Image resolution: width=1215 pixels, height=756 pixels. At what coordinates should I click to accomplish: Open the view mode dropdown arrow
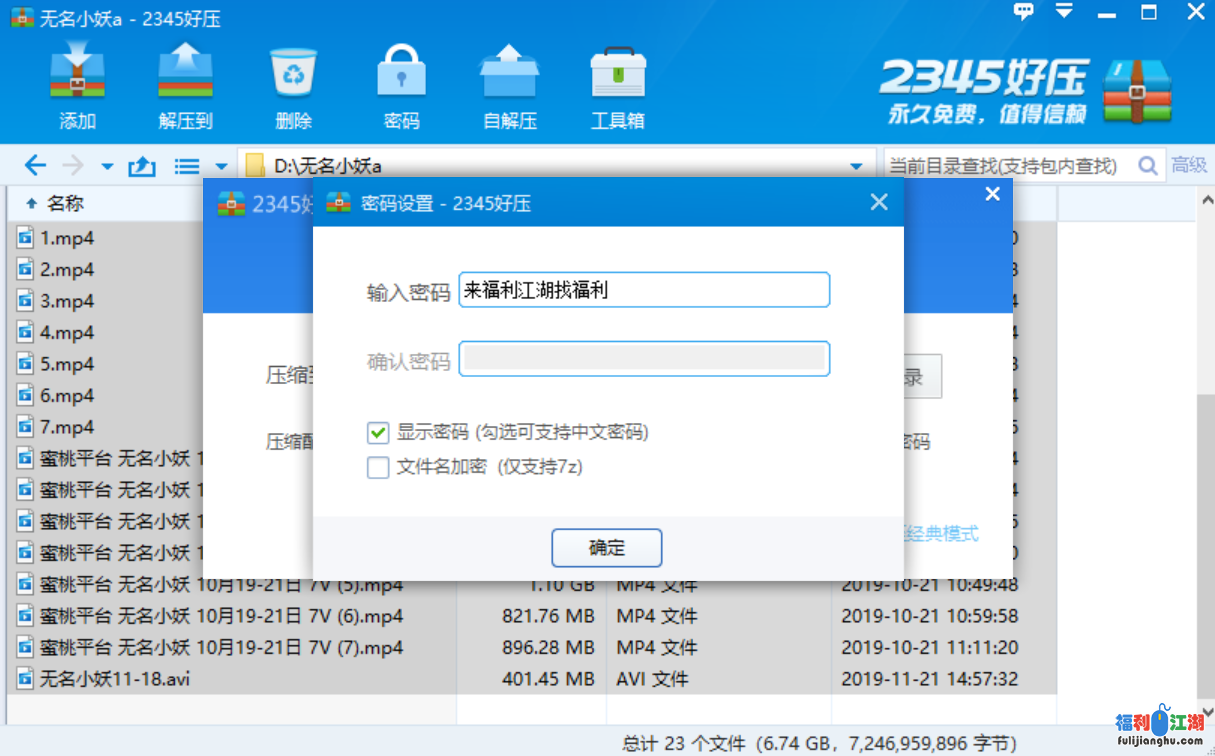pos(221,166)
